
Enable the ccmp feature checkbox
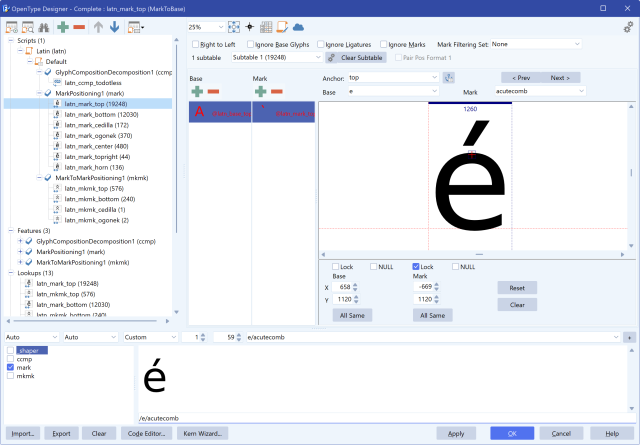[11, 359]
